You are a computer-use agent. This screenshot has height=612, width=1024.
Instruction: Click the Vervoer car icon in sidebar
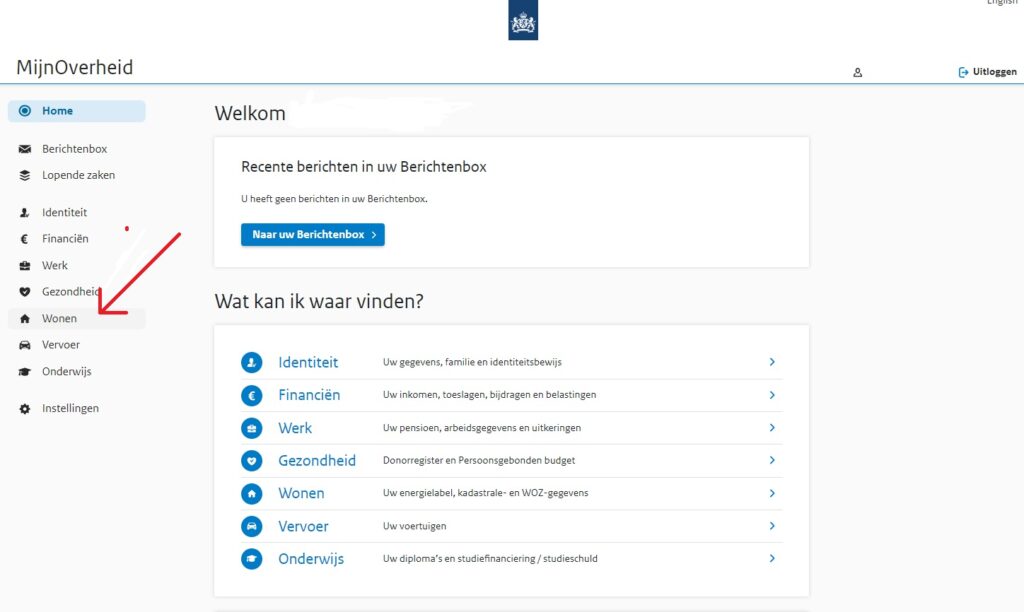(25, 345)
